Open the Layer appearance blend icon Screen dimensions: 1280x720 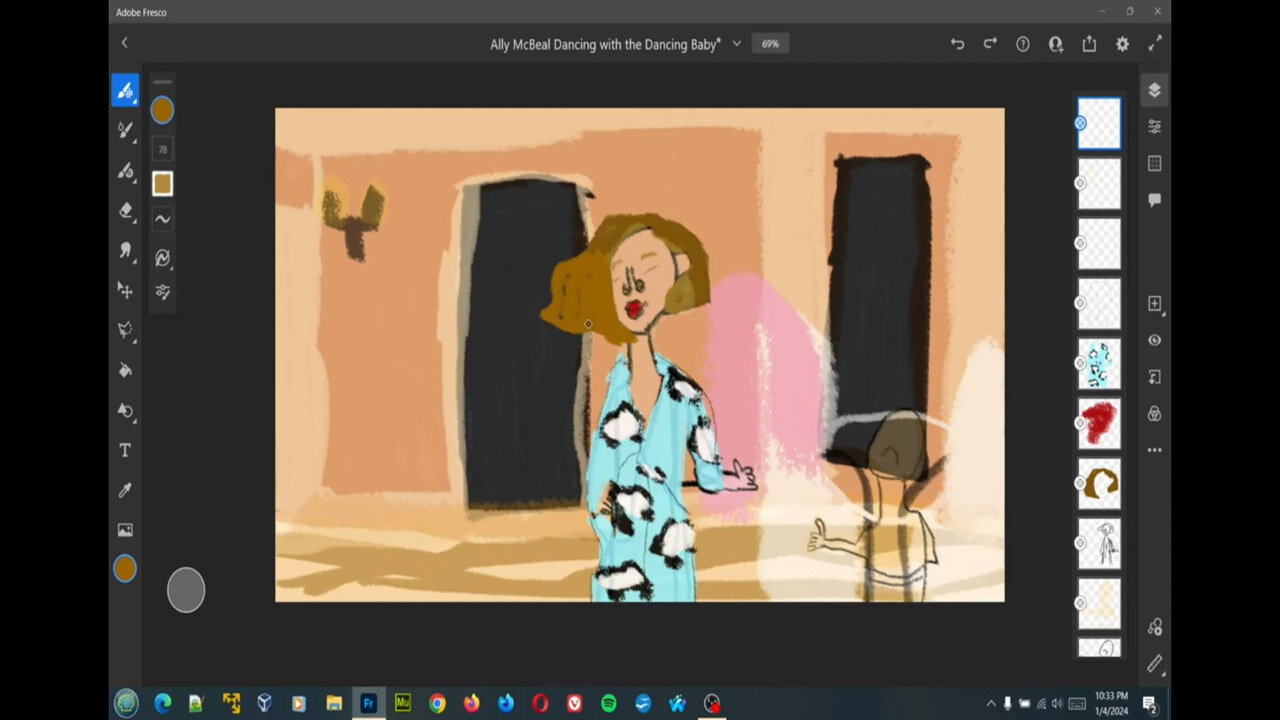click(x=1154, y=414)
